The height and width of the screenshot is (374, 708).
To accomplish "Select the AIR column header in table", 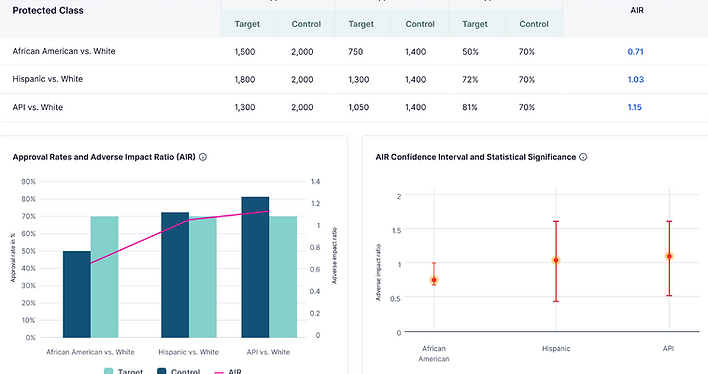I will click(x=637, y=10).
